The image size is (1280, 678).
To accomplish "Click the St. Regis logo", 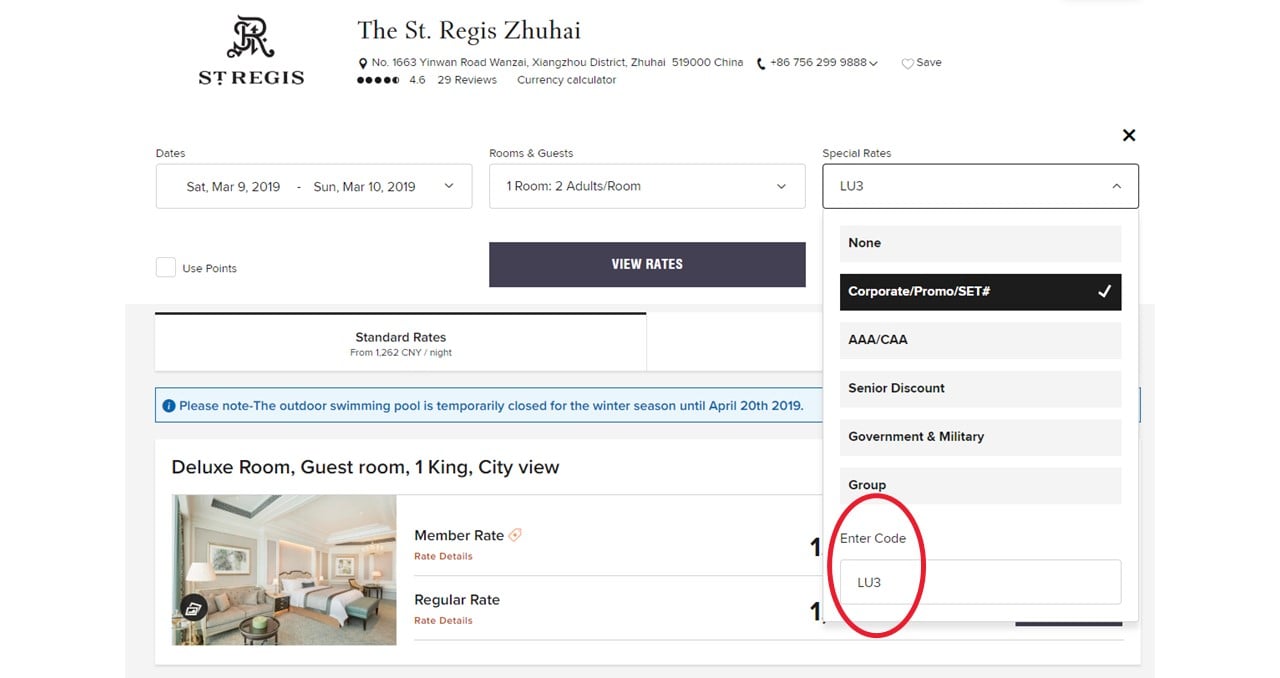I will [x=251, y=50].
